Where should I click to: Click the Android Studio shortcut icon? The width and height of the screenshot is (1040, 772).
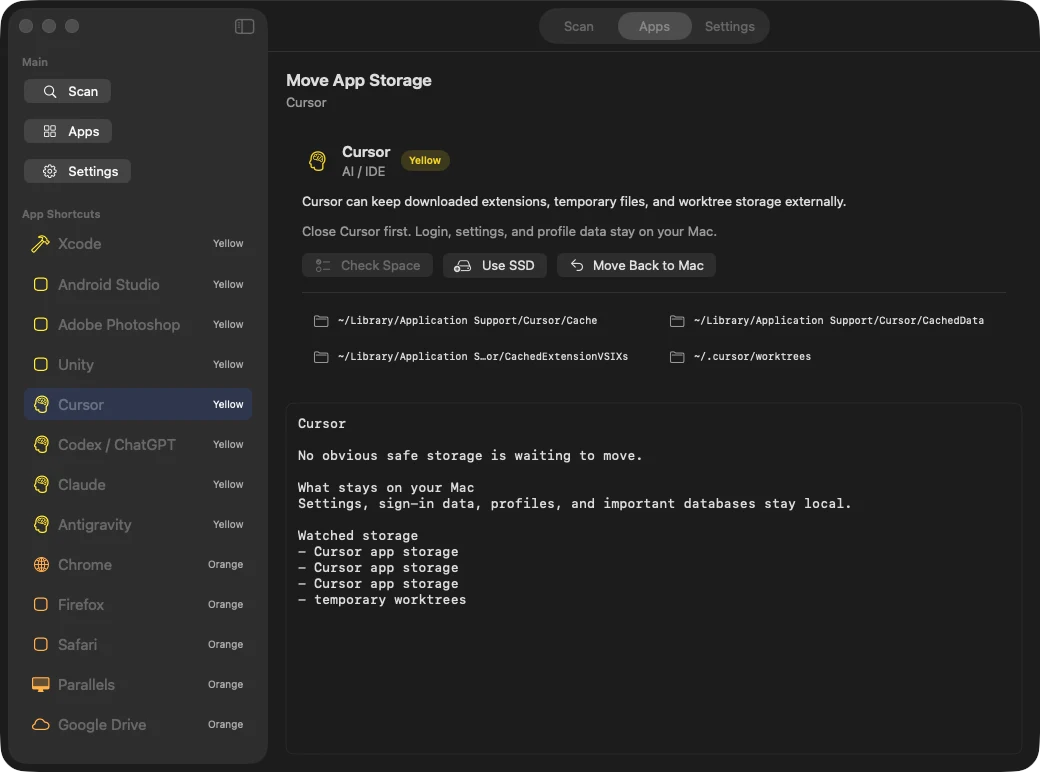[x=40, y=285]
